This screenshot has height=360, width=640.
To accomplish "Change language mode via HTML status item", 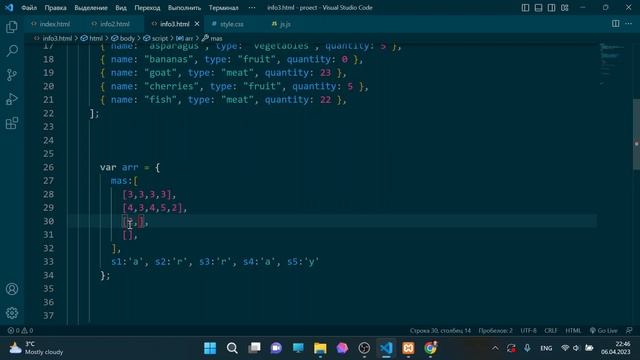I will [x=573, y=331].
